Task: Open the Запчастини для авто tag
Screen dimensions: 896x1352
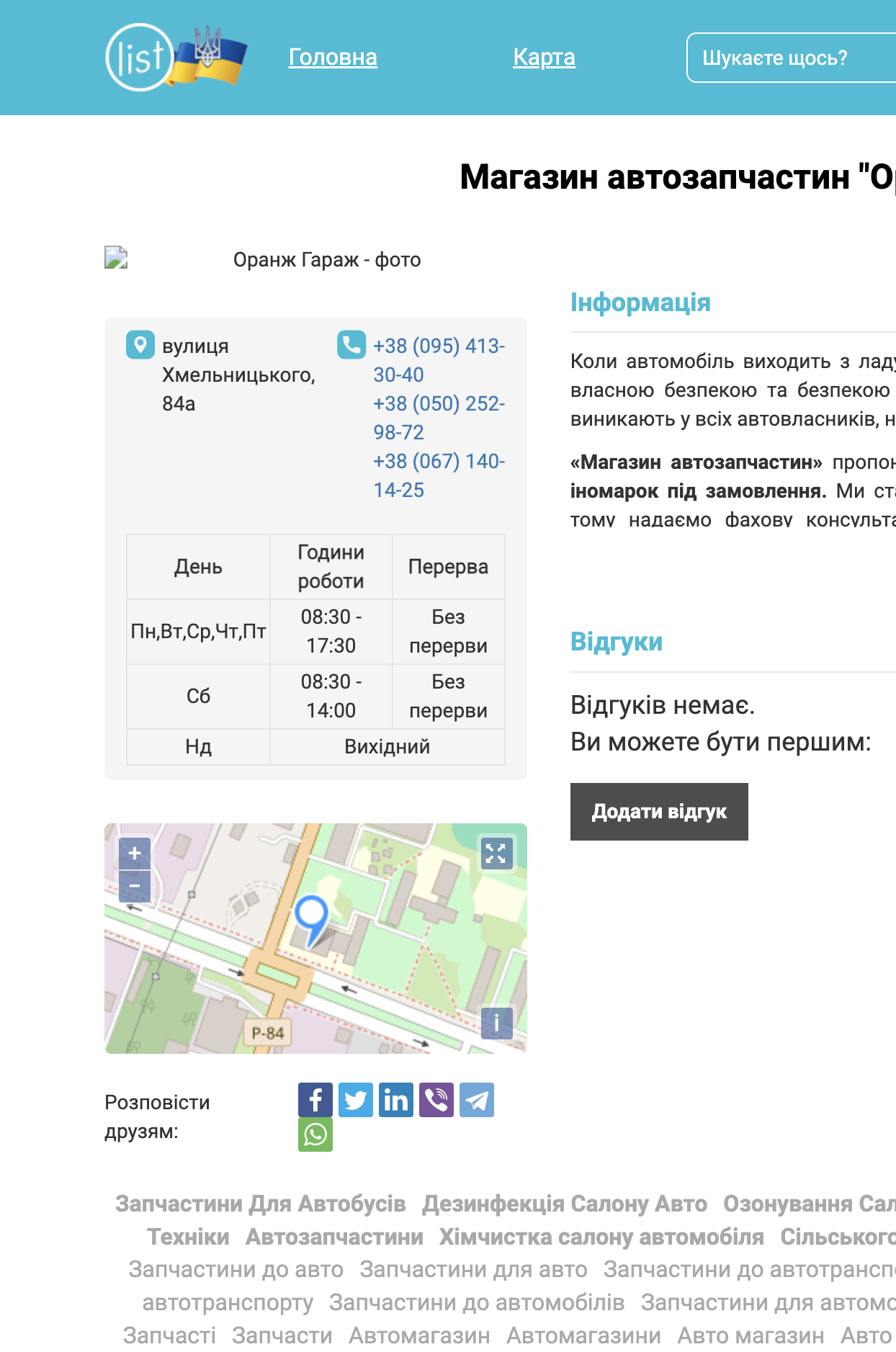Action: 473,1269
